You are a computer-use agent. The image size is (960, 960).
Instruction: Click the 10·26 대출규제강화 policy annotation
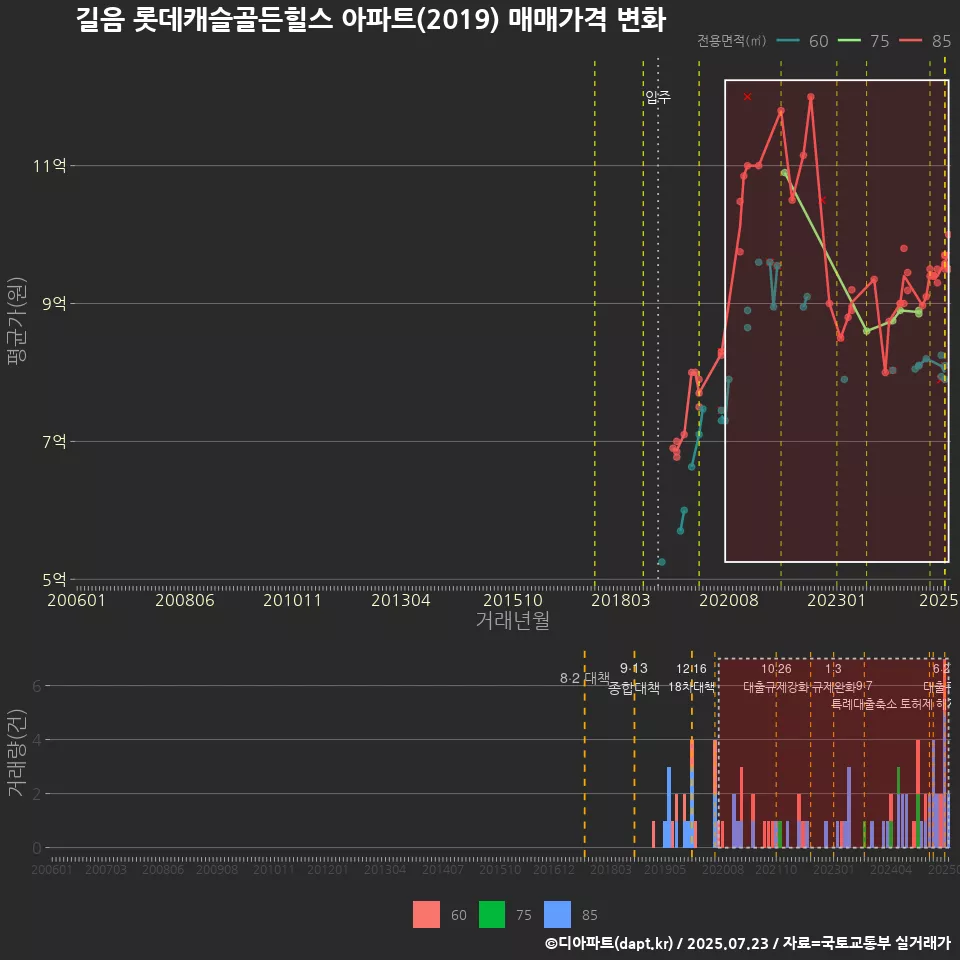[776, 678]
